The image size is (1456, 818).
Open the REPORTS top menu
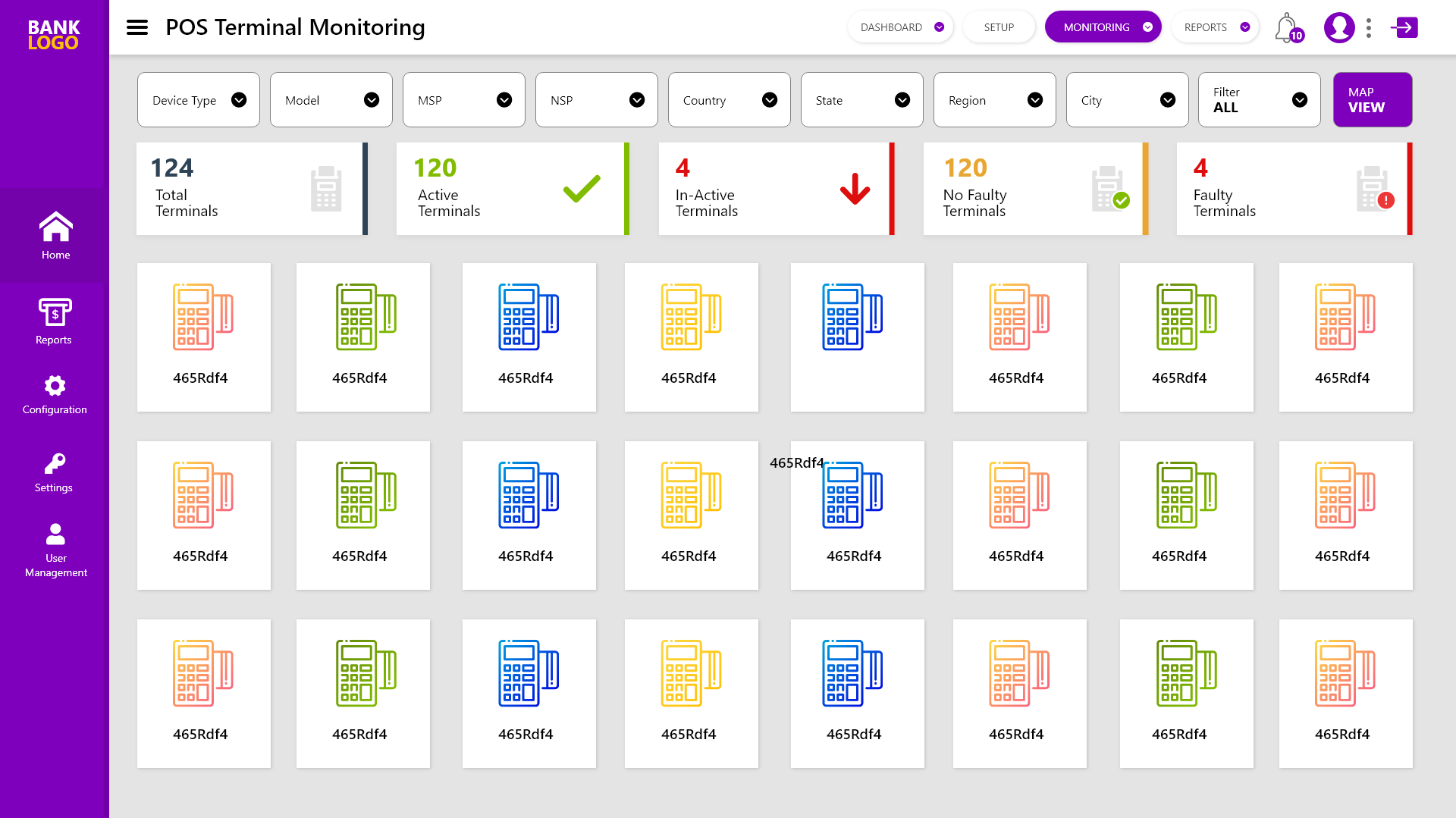(x=1216, y=27)
